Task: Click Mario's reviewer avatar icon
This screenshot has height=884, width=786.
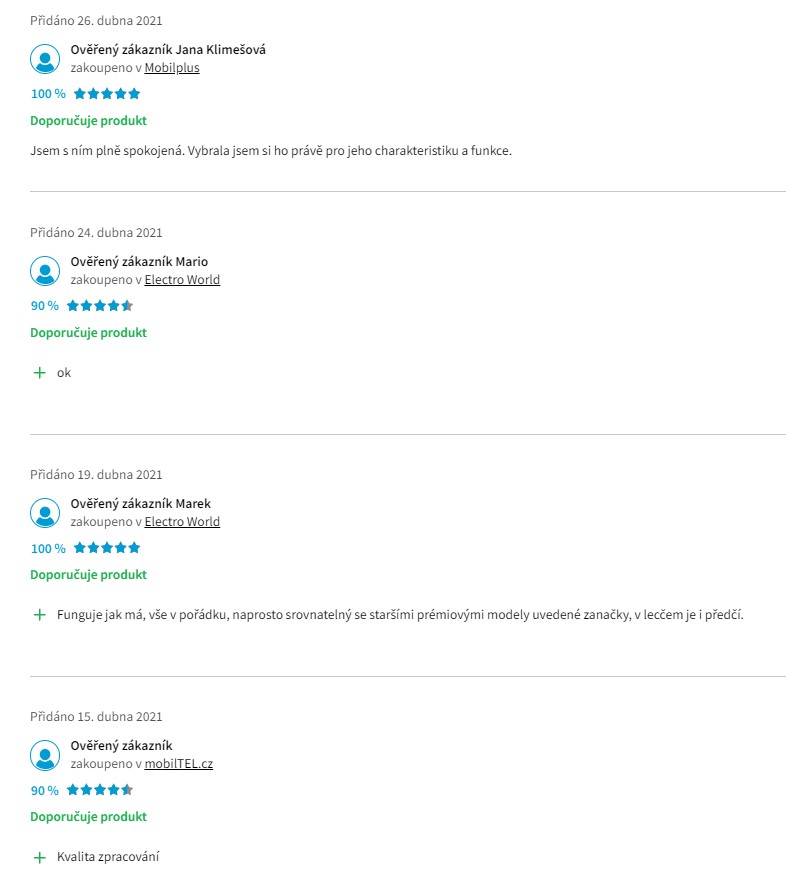Action: [x=45, y=271]
